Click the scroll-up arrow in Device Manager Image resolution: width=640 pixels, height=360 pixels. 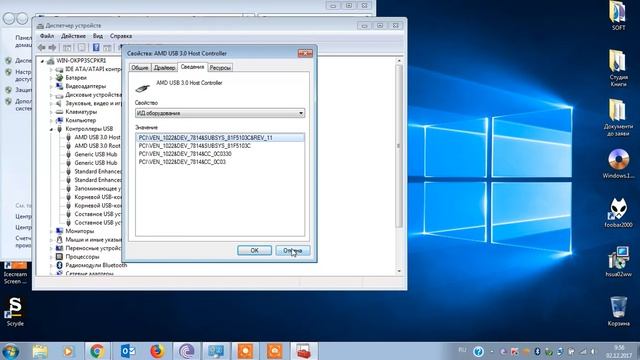tap(399, 61)
